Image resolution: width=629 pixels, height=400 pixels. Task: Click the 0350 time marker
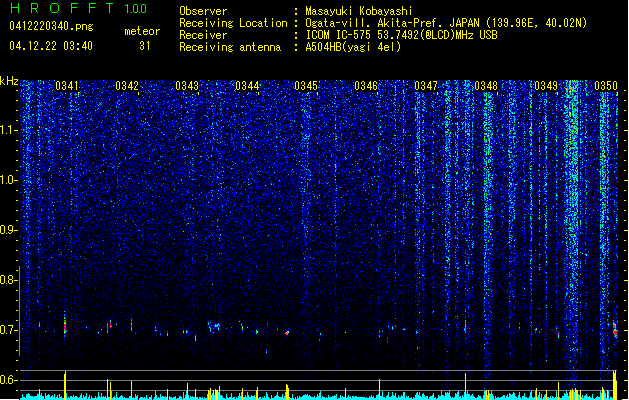click(606, 86)
